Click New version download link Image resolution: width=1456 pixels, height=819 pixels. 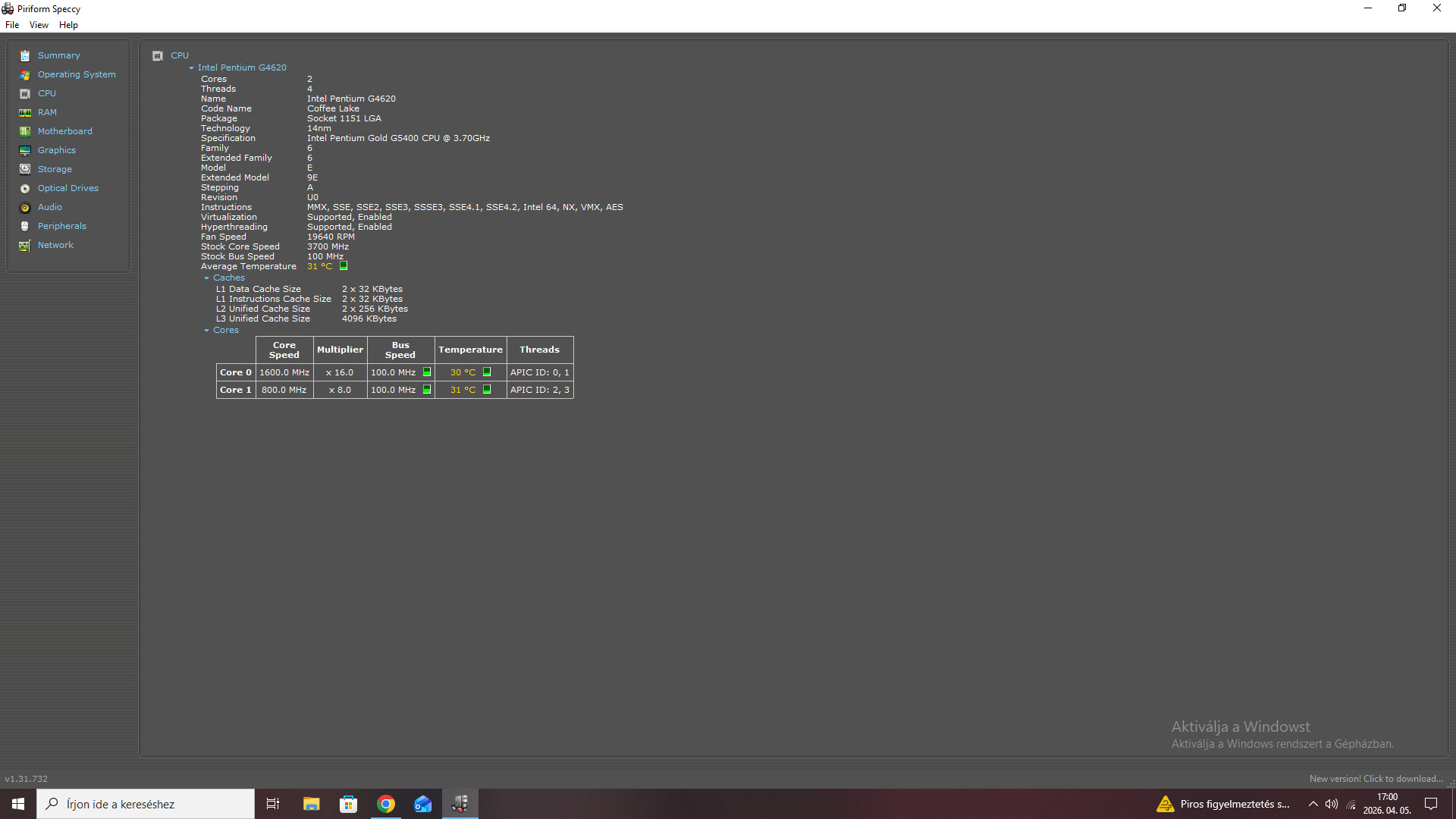click(1376, 779)
